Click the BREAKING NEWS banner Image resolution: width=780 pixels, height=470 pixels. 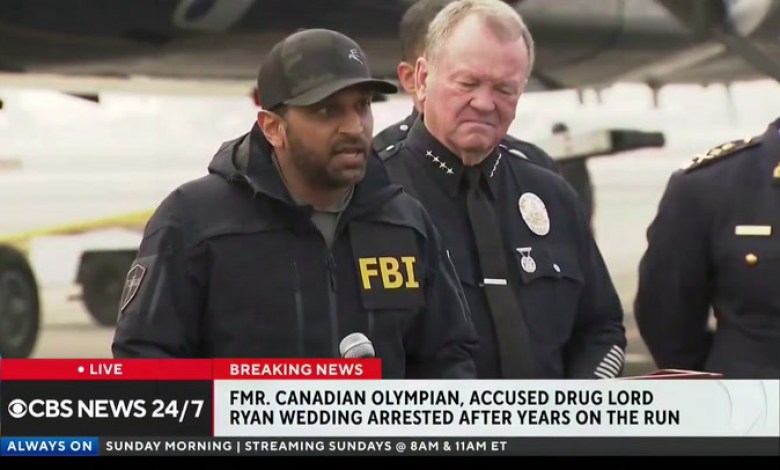point(297,370)
